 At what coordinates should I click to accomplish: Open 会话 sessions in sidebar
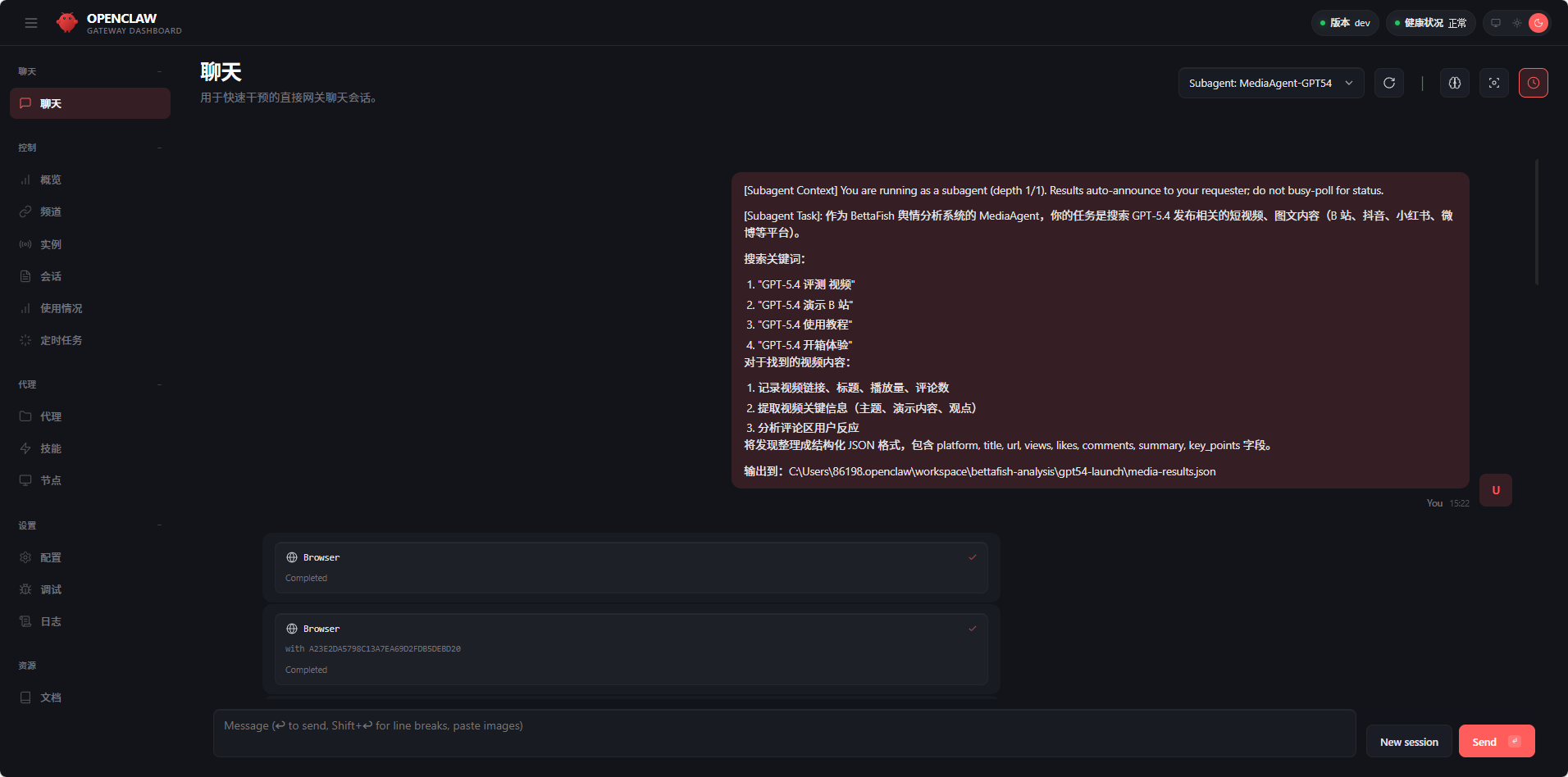click(90, 276)
